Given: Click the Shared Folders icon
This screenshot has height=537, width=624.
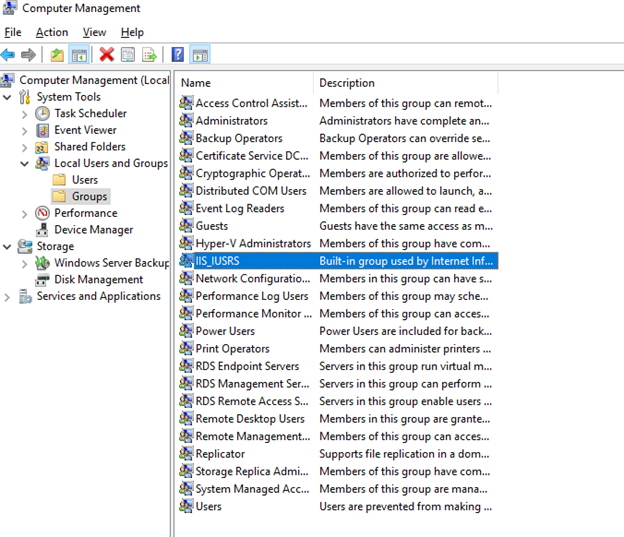Looking at the screenshot, I should pyautogui.click(x=42, y=147).
